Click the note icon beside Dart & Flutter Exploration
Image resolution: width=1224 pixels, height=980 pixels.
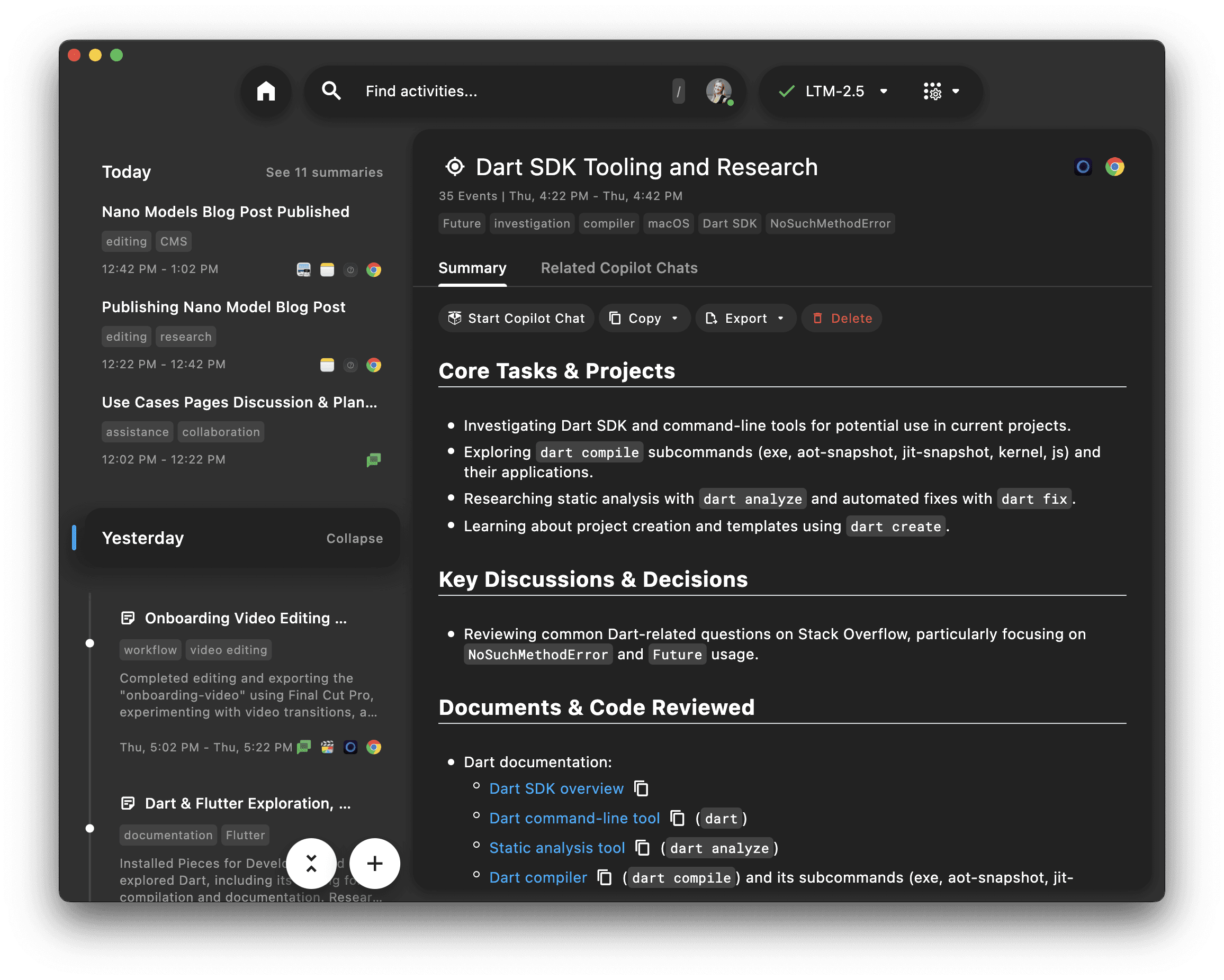[128, 803]
